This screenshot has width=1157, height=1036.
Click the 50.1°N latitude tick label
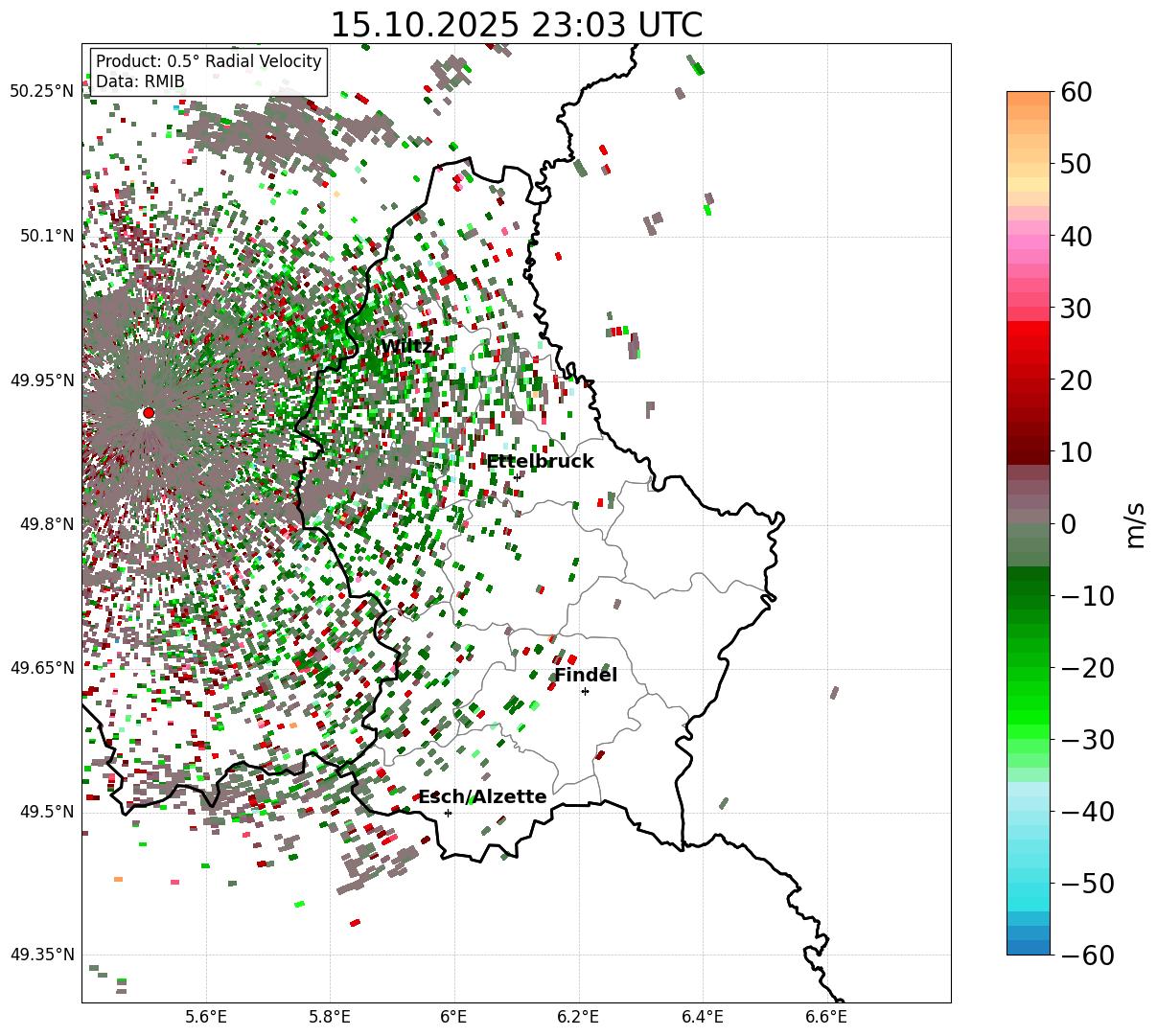(46, 236)
